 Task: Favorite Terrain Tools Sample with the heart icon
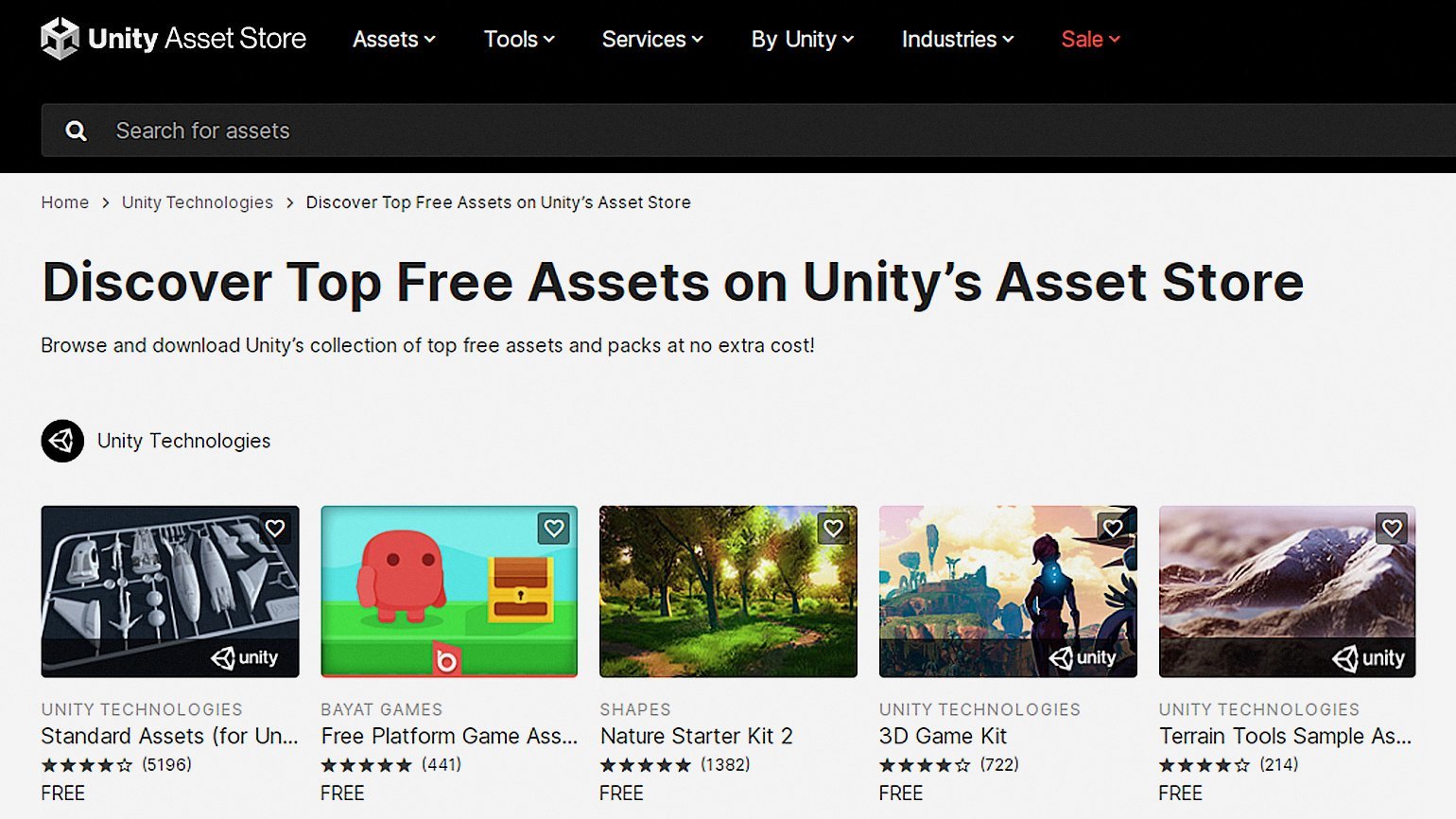coord(1392,529)
